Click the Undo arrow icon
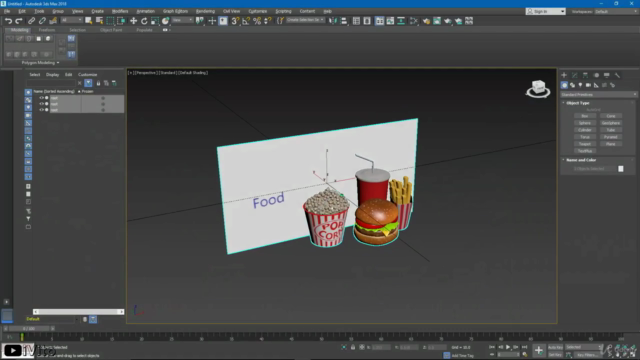640x360 pixels. [x=8, y=21]
